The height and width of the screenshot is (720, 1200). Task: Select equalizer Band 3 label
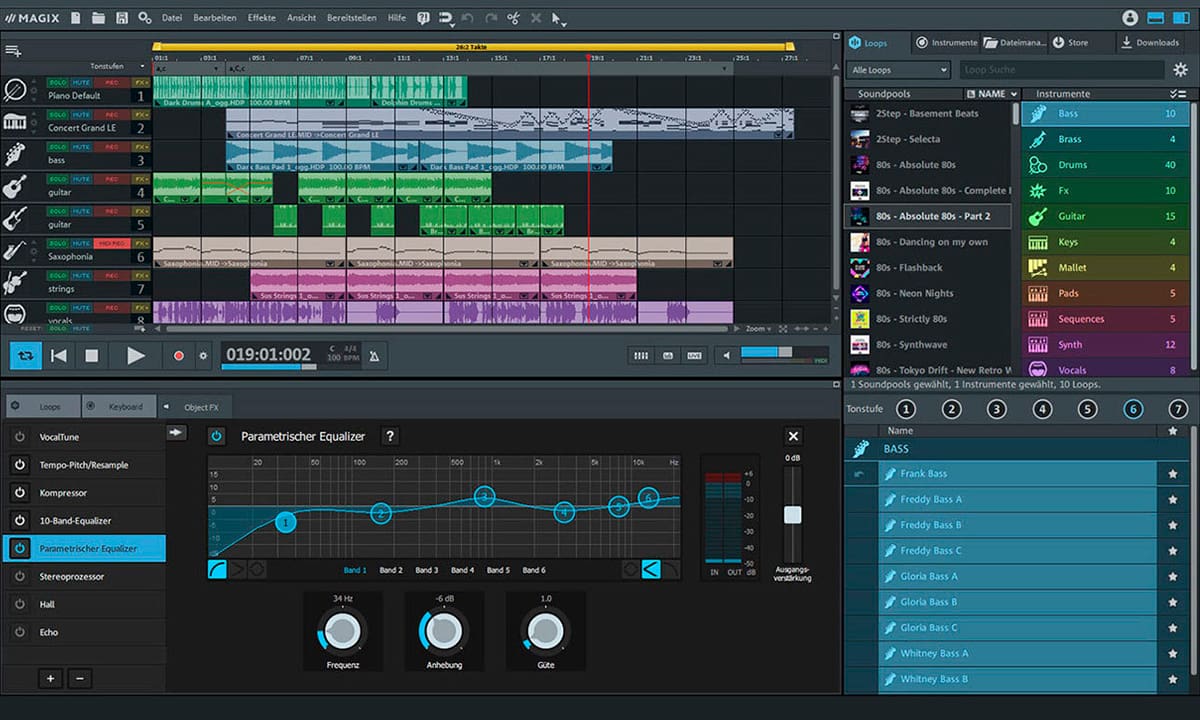pos(427,570)
